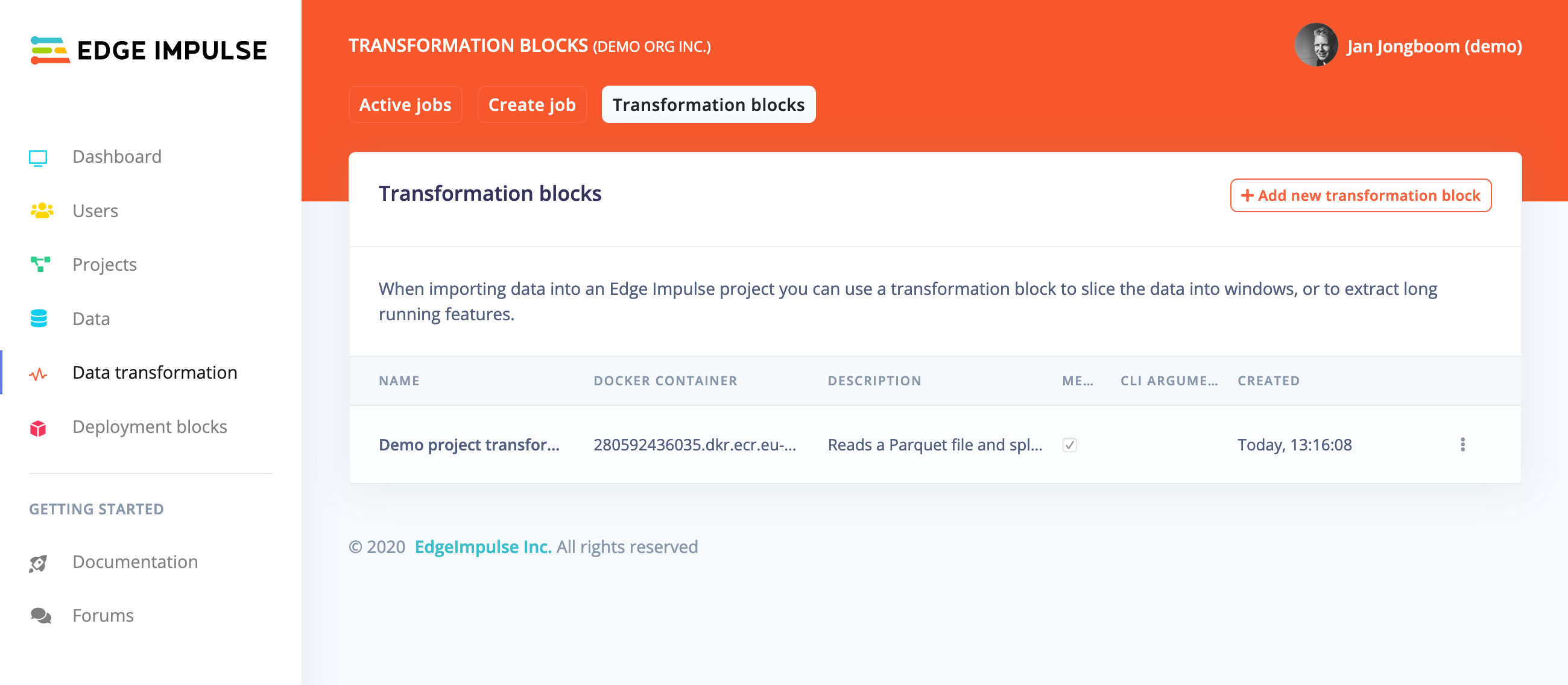
Task: Click the ME... column header
Action: click(x=1077, y=381)
